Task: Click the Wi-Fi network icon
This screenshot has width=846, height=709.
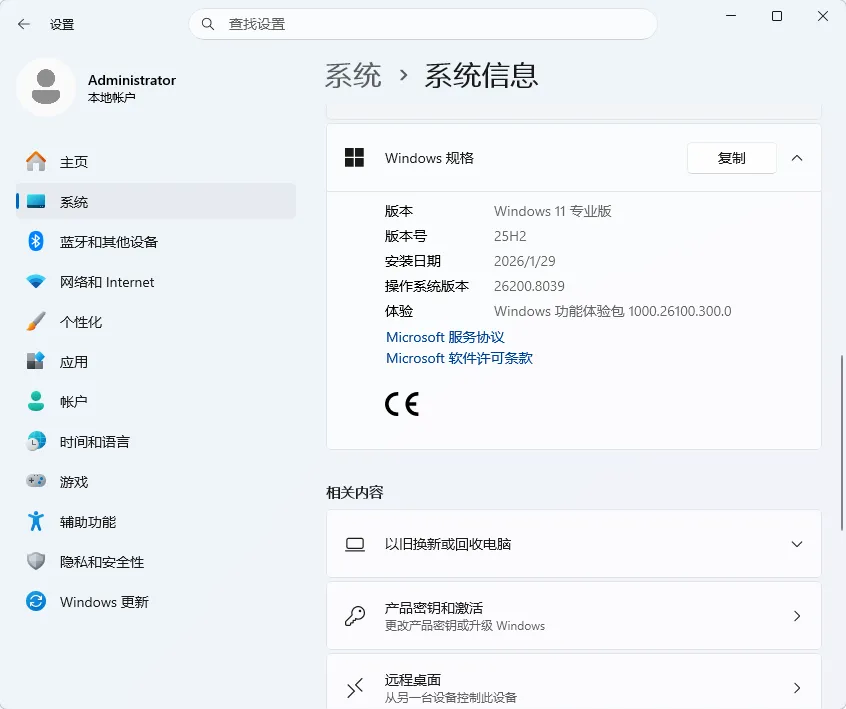Action: pyautogui.click(x=36, y=282)
